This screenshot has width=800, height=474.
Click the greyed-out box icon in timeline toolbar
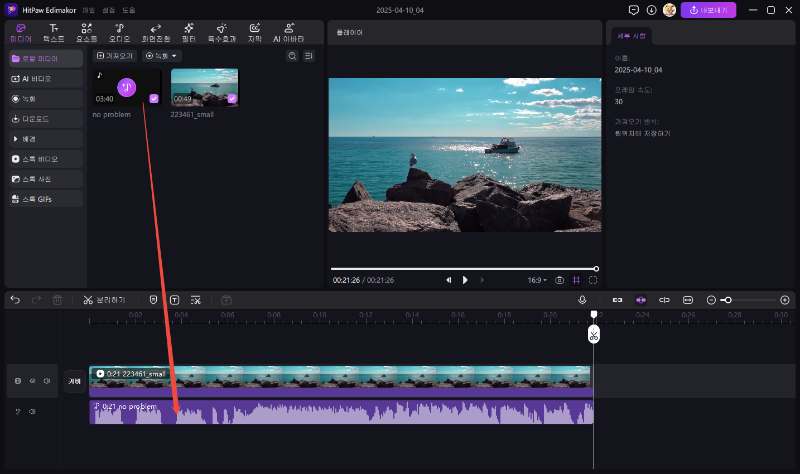click(227, 300)
